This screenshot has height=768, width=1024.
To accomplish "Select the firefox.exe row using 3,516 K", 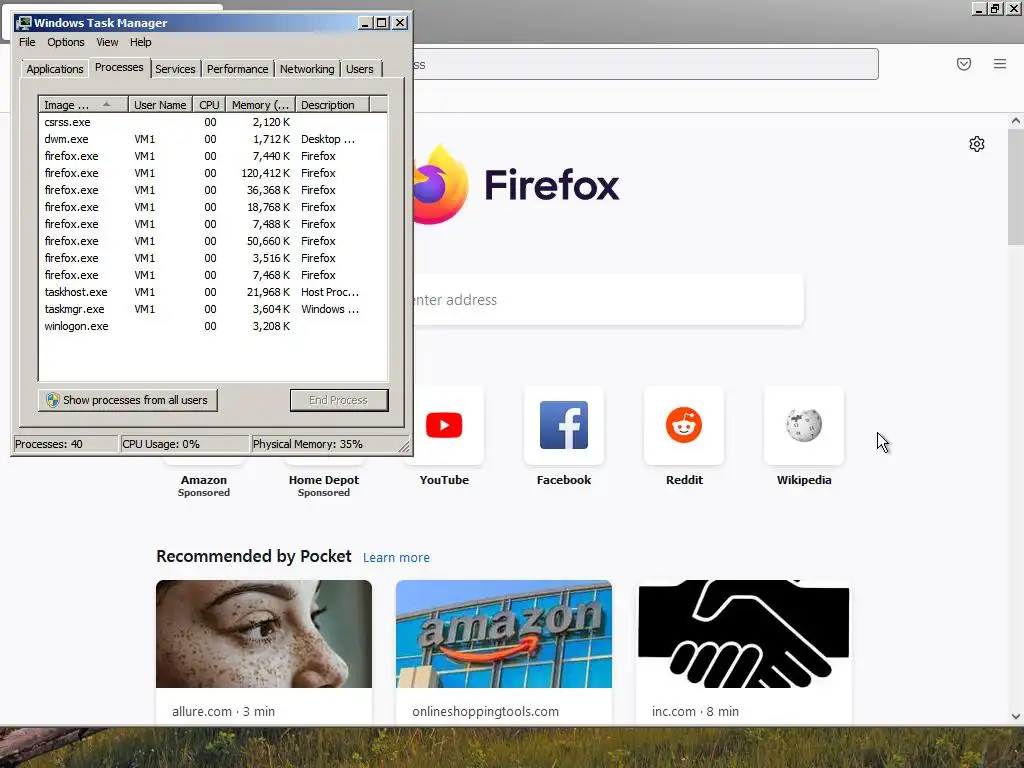I will (x=213, y=258).
